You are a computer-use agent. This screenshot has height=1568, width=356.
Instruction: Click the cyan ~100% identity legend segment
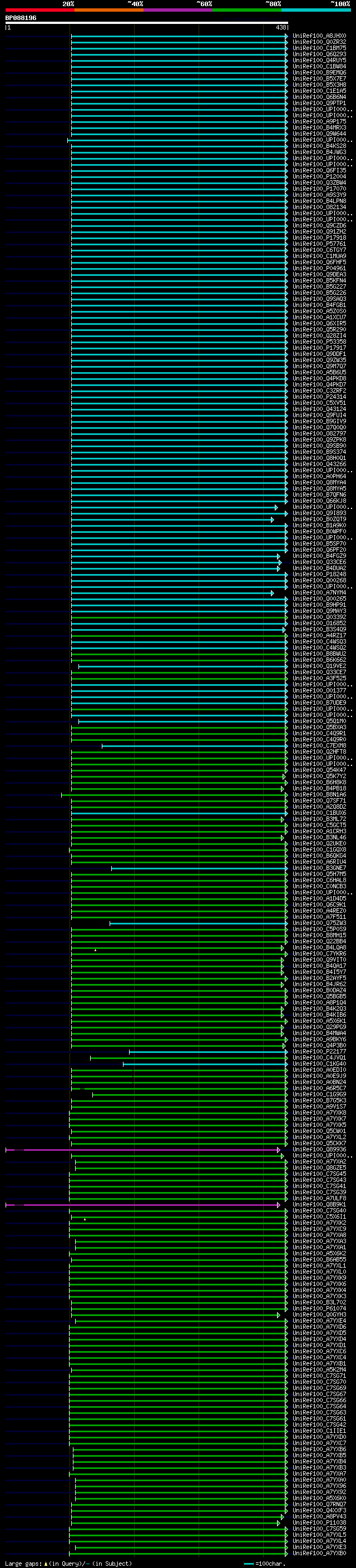[x=317, y=10]
